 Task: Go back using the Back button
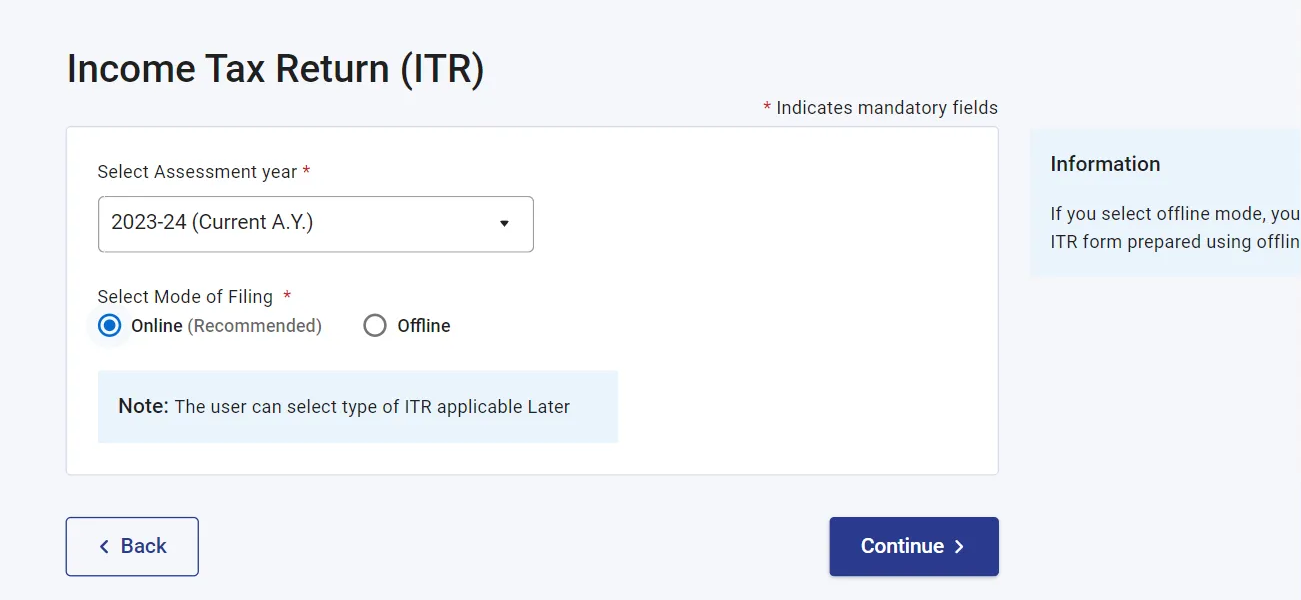click(132, 546)
